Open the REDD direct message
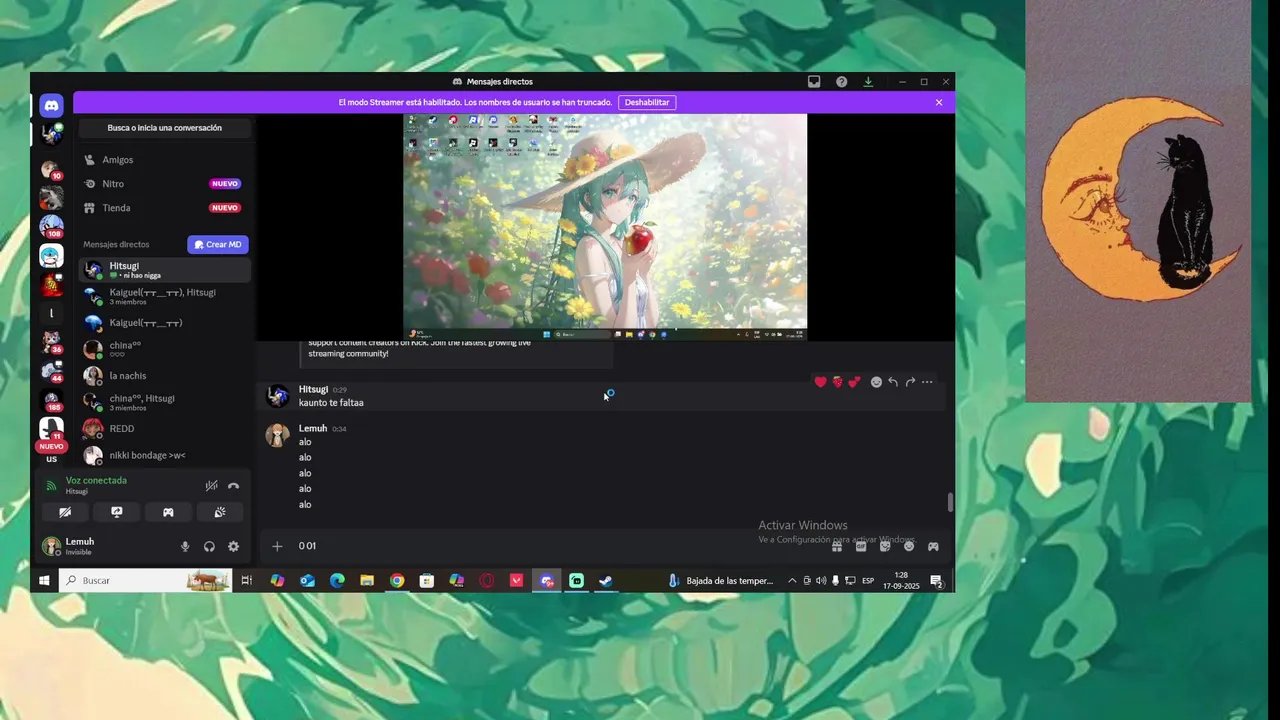Screen dimensions: 1280x720 tap(165, 428)
